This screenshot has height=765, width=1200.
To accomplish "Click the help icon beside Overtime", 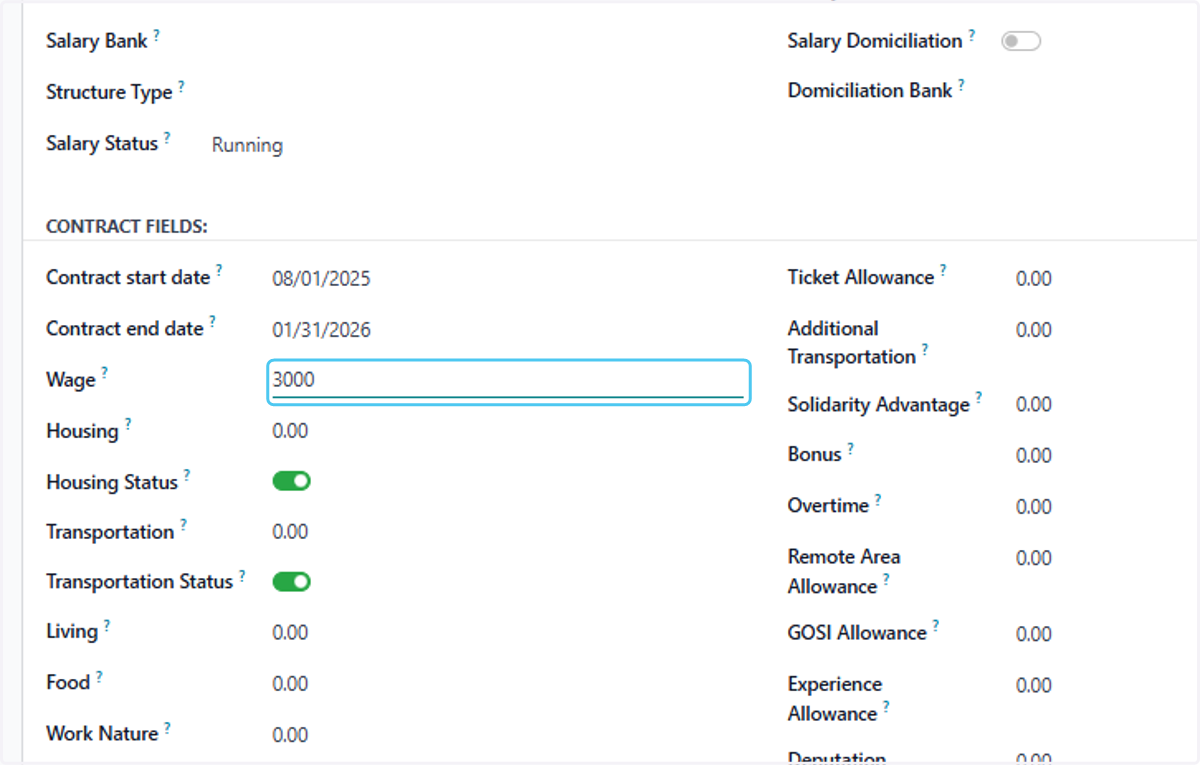I will pos(878,499).
